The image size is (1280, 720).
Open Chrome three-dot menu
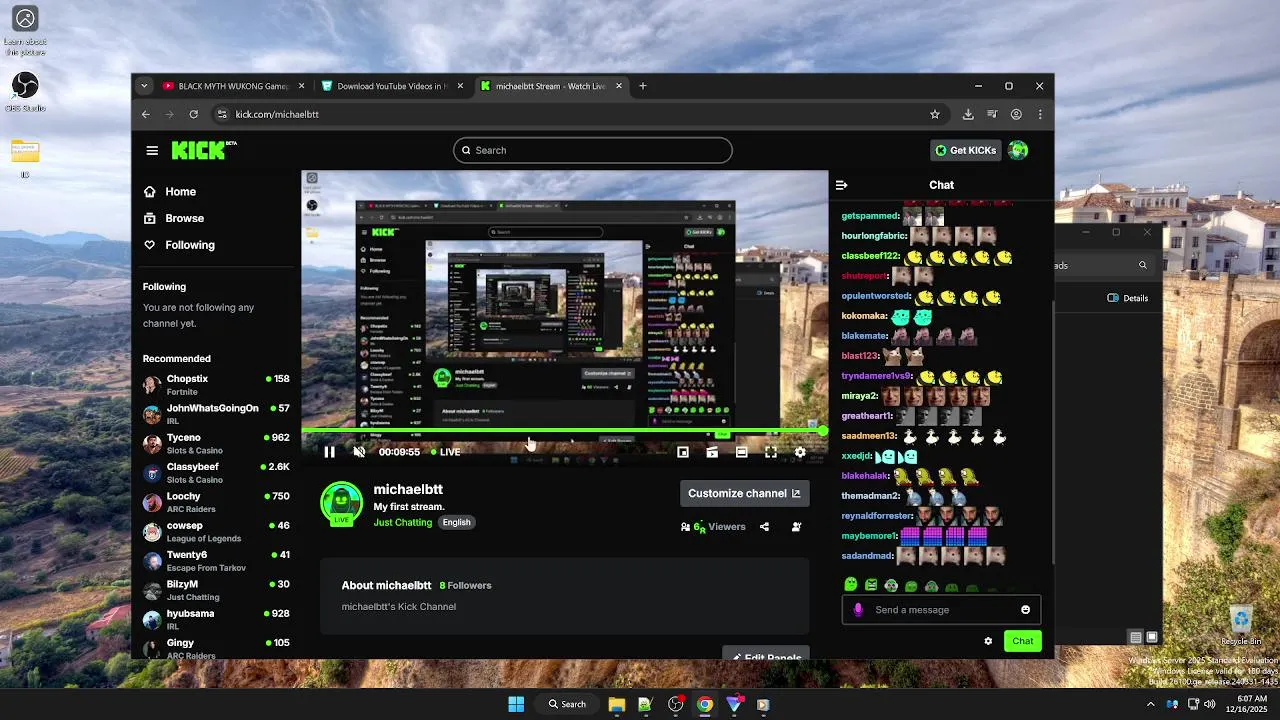point(1040,114)
